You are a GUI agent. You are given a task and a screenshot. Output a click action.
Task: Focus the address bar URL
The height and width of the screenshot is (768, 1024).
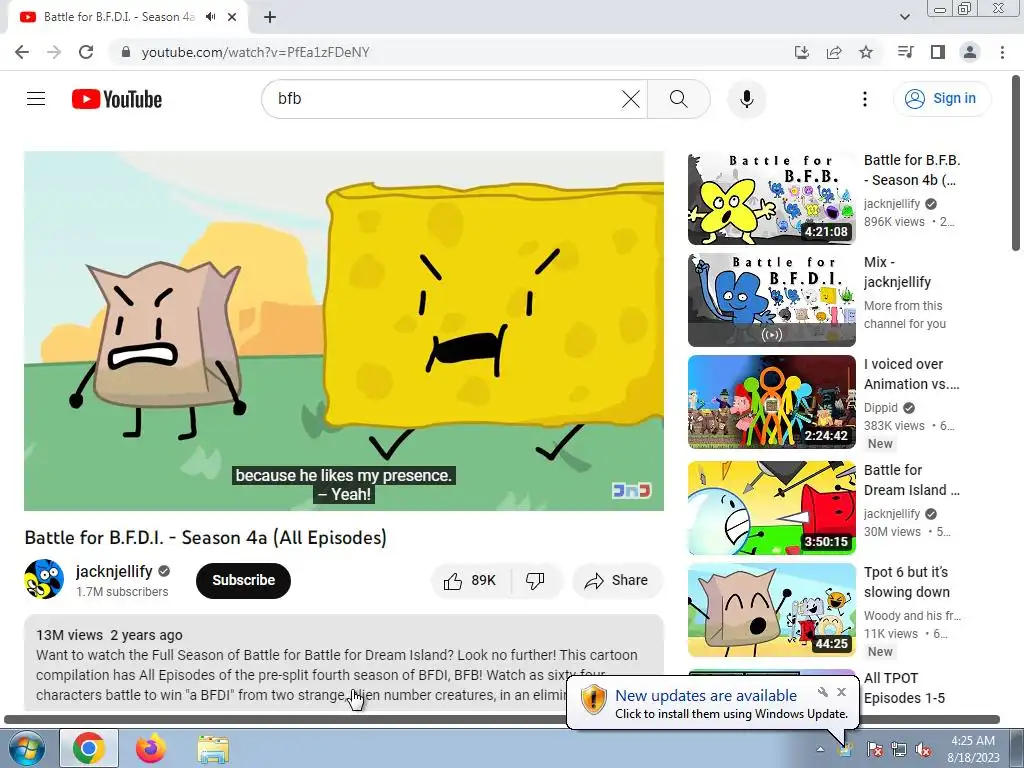pos(255,52)
